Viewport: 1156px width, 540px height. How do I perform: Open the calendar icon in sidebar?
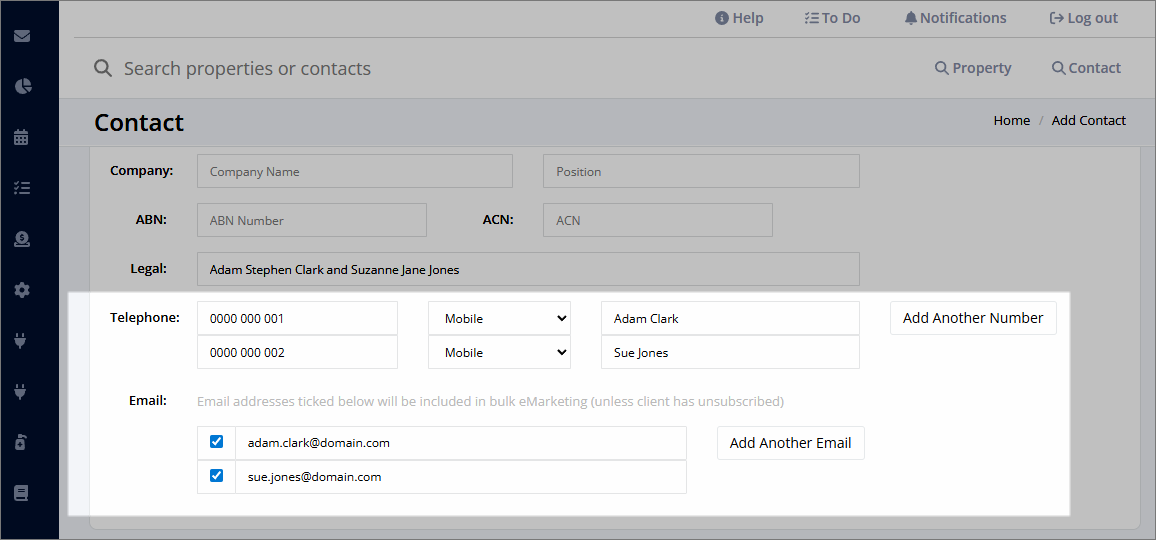22,137
